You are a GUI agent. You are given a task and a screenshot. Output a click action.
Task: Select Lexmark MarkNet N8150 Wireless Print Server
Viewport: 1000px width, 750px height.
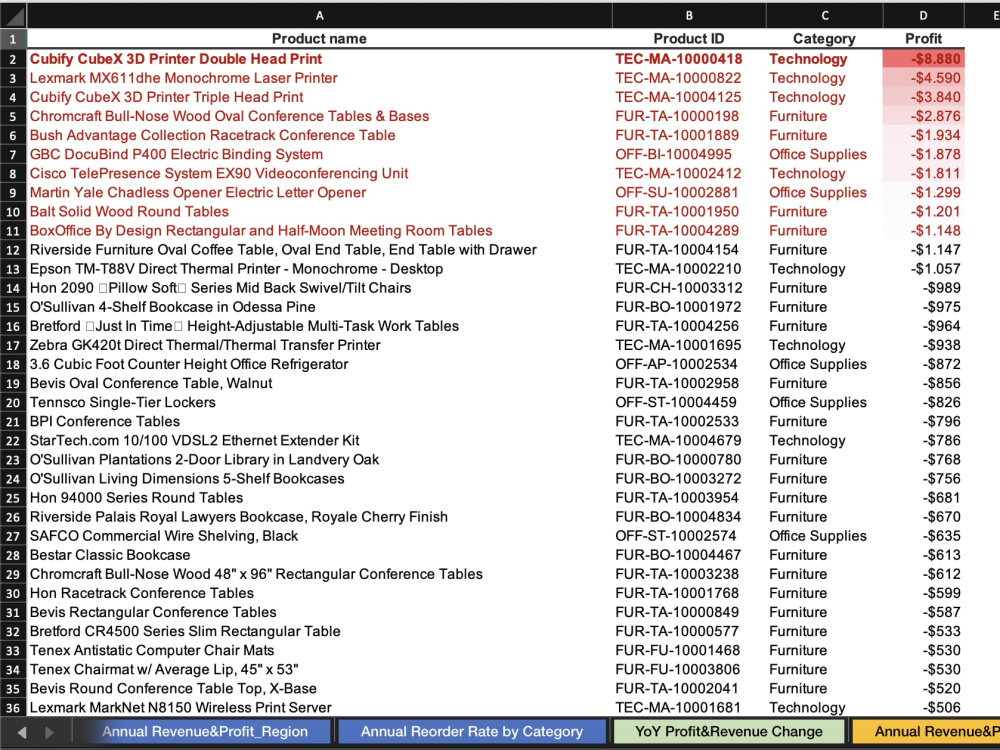[320, 708]
